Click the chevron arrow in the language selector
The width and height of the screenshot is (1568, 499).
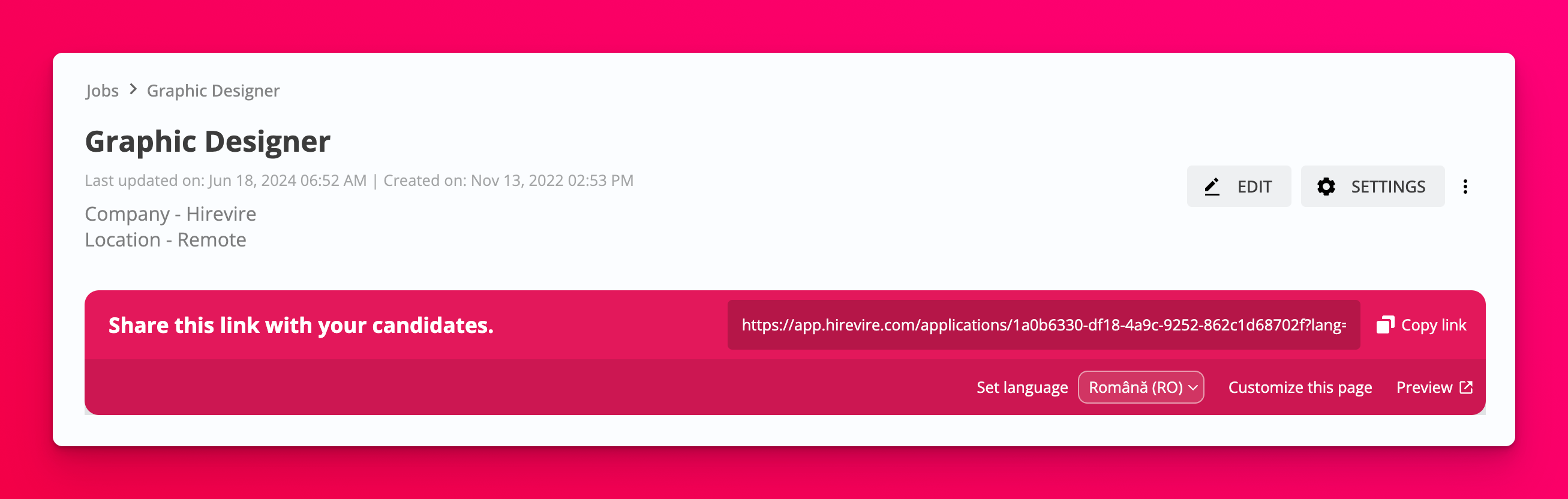(x=1192, y=387)
